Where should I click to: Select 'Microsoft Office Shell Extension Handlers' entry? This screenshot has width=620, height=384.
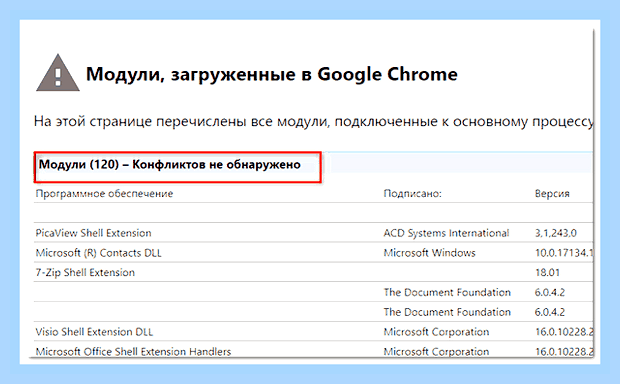(133, 352)
